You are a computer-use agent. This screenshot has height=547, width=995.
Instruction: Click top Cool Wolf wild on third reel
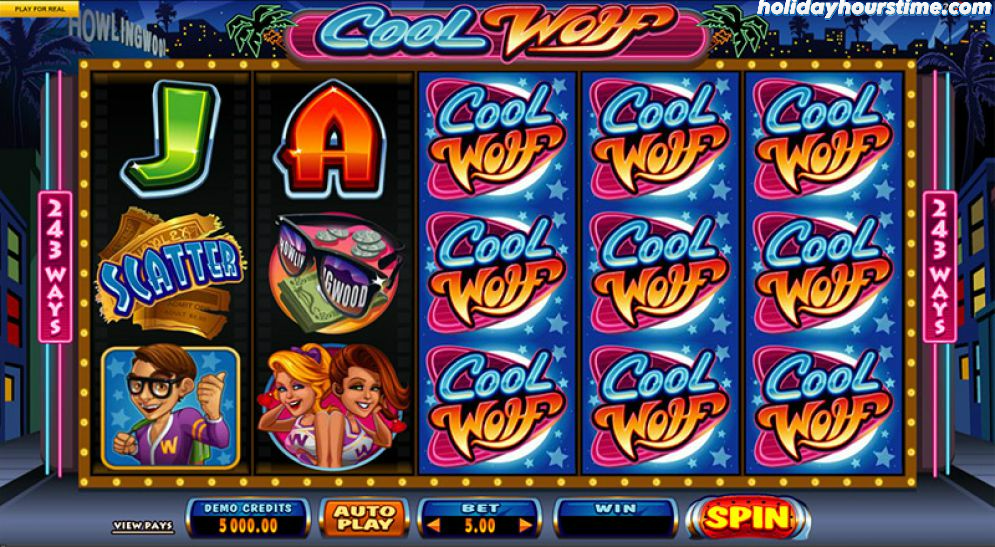[497, 138]
